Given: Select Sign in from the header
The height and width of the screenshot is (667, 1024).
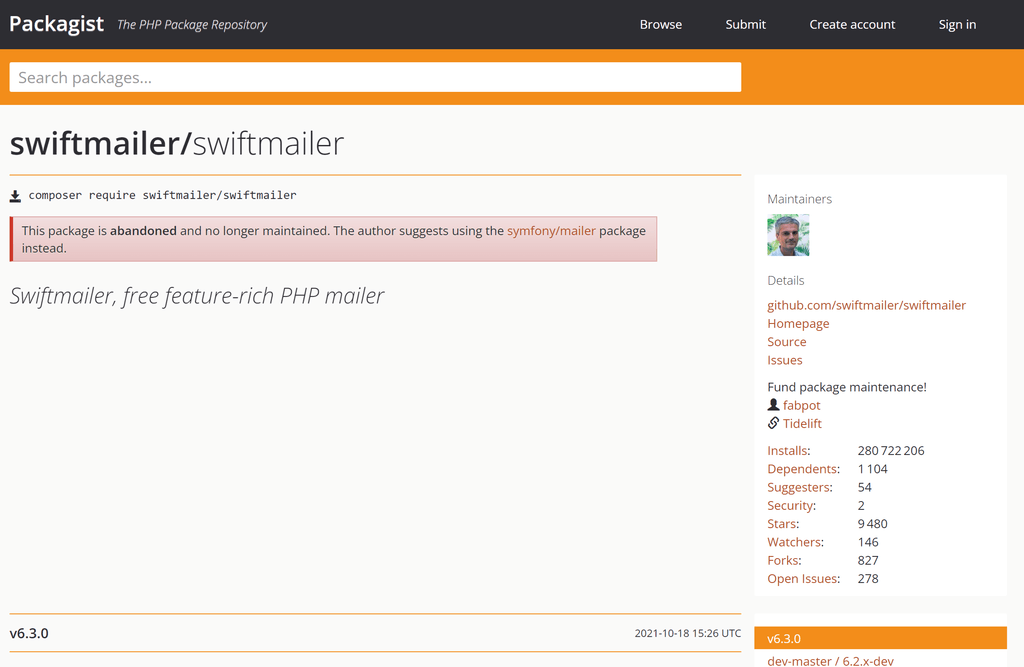Looking at the screenshot, I should coord(957,25).
